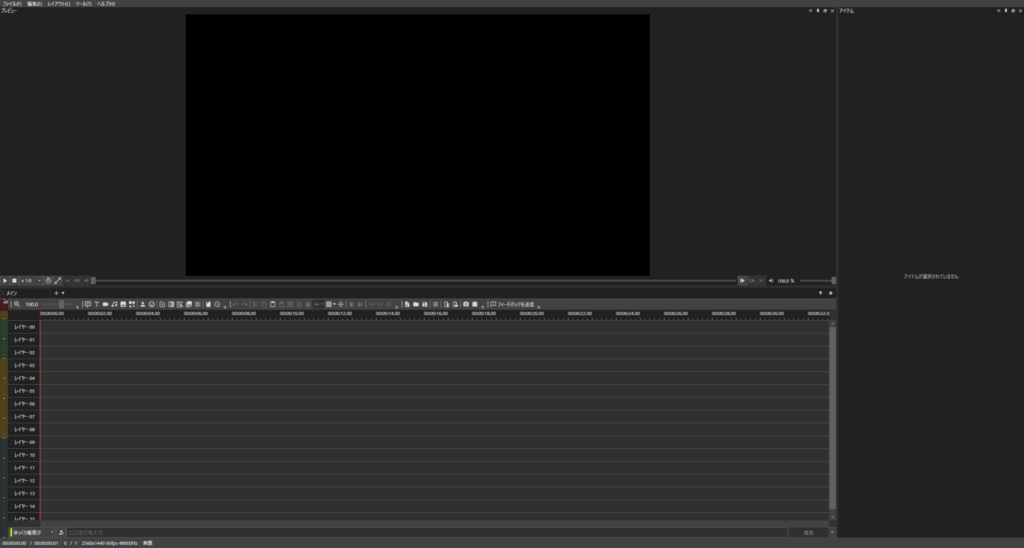Click the four-way move arrows icon

pos(341,304)
